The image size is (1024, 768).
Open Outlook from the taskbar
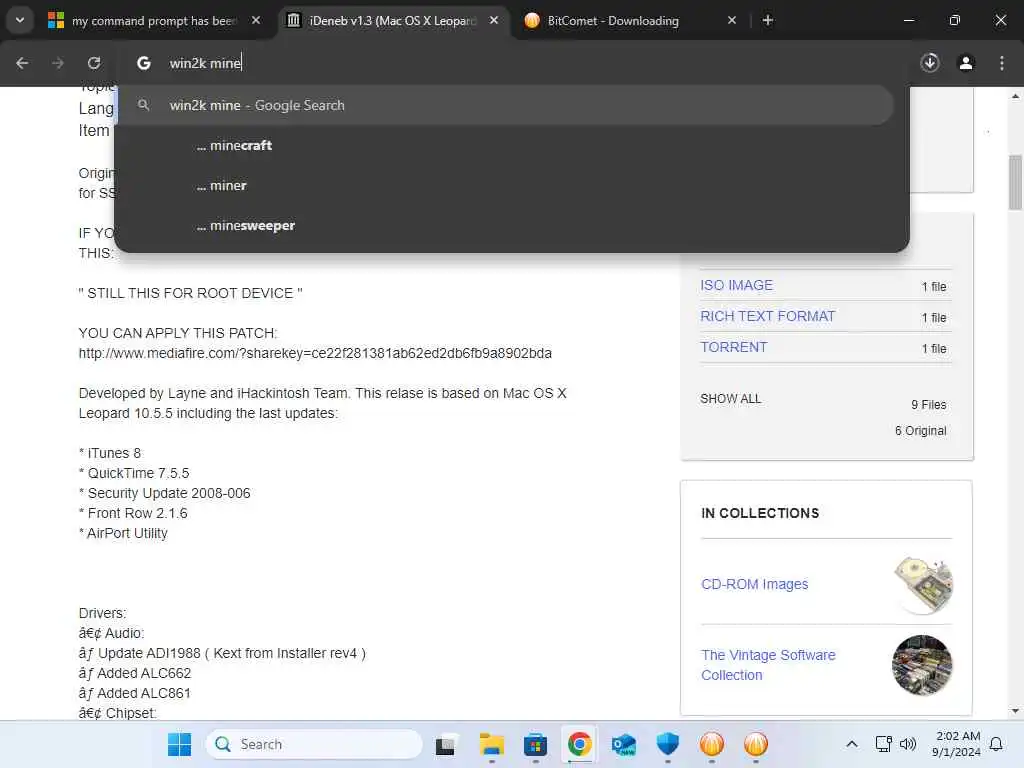(624, 744)
